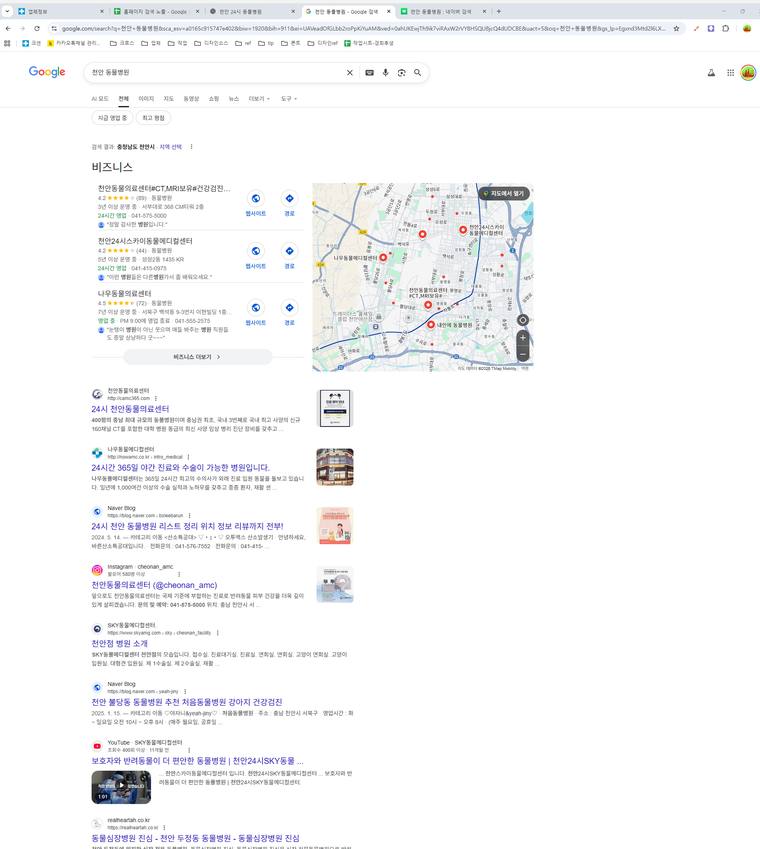Open the tab search dropdown arrow
This screenshot has height=849, width=760.
tap(7, 11)
